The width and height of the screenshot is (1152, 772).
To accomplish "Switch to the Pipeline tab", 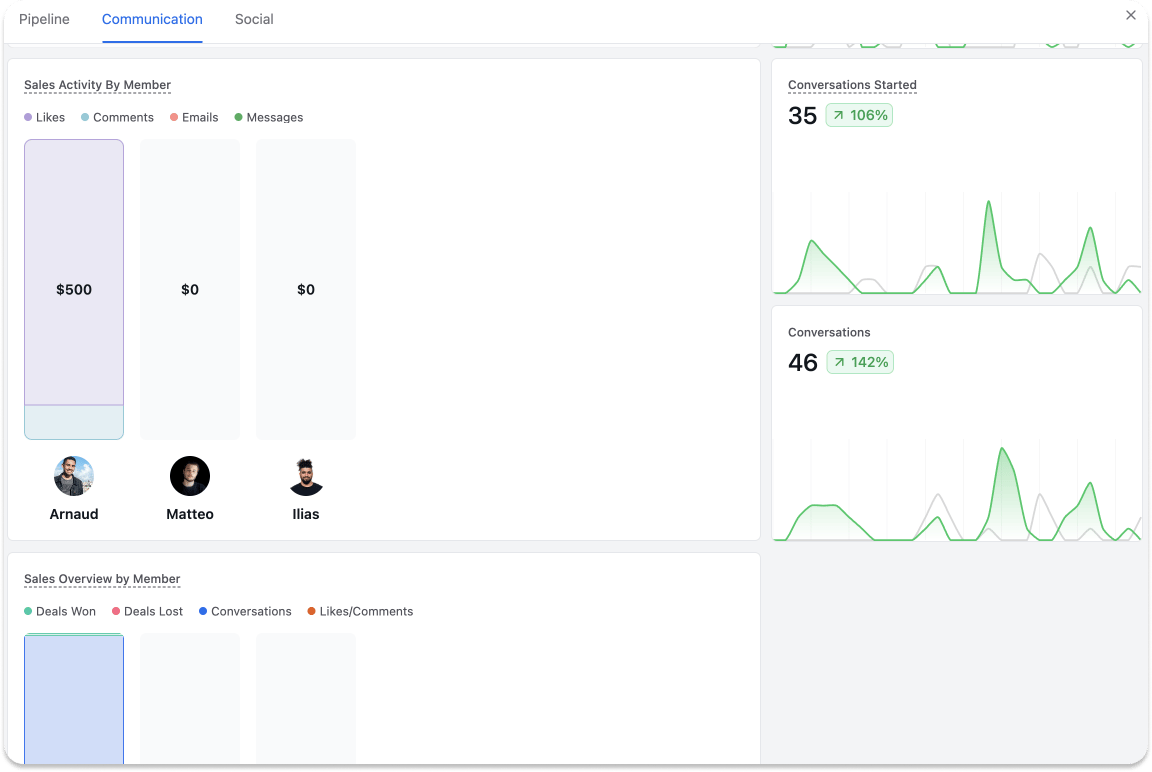I will pyautogui.click(x=44, y=19).
